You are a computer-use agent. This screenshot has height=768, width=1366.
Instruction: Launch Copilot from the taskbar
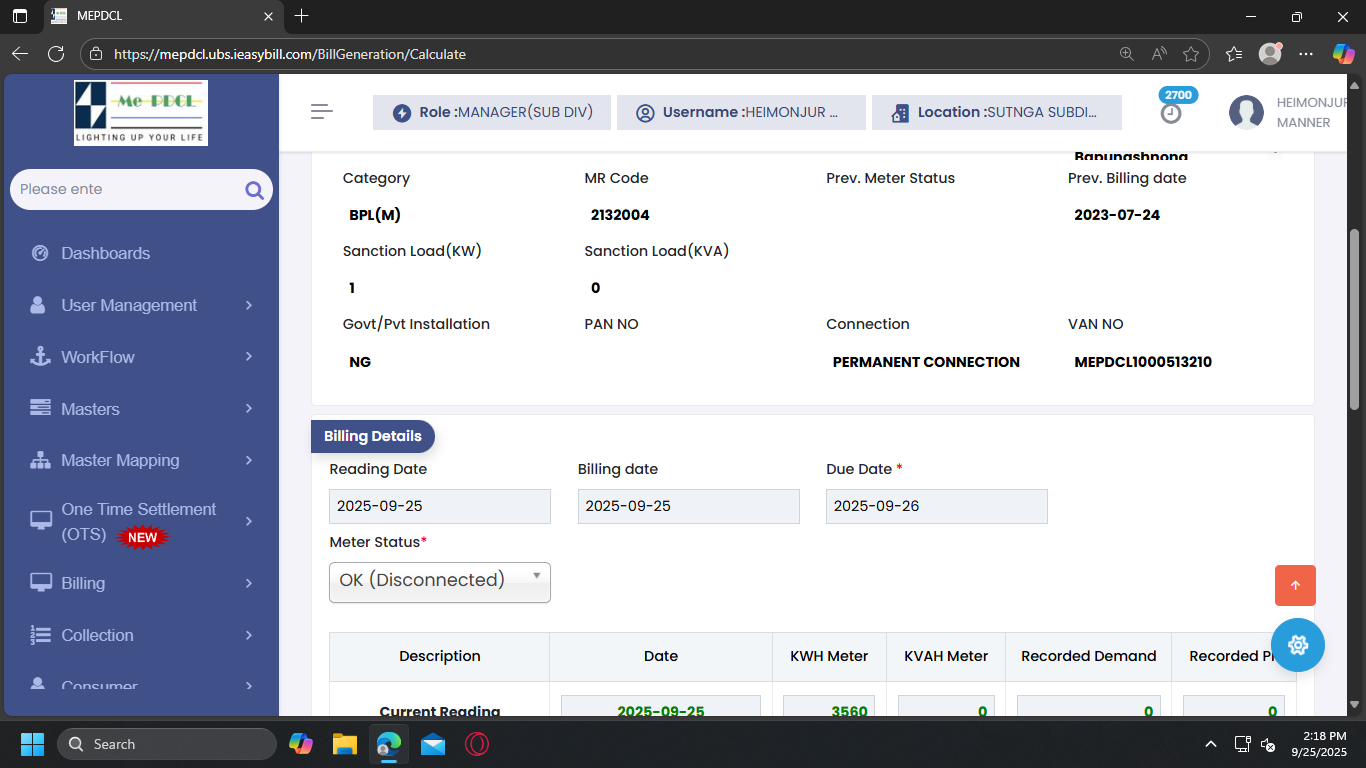[301, 744]
